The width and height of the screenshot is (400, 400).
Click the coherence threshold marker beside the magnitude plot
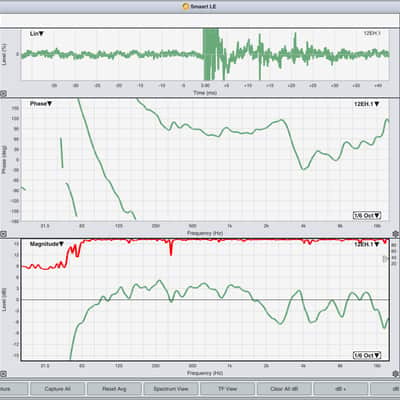click(x=385, y=258)
